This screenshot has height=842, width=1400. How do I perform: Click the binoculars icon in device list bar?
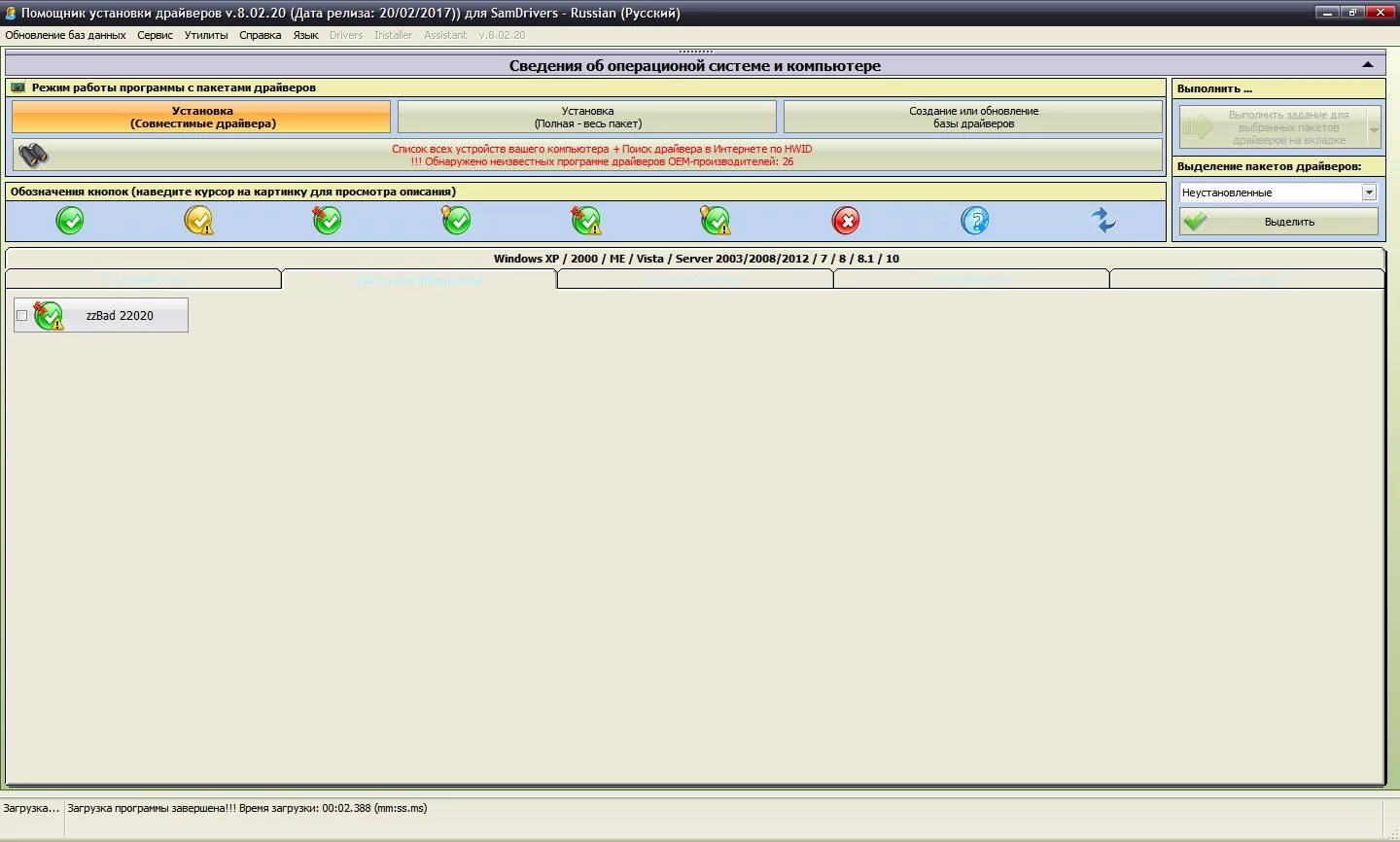pos(33,155)
